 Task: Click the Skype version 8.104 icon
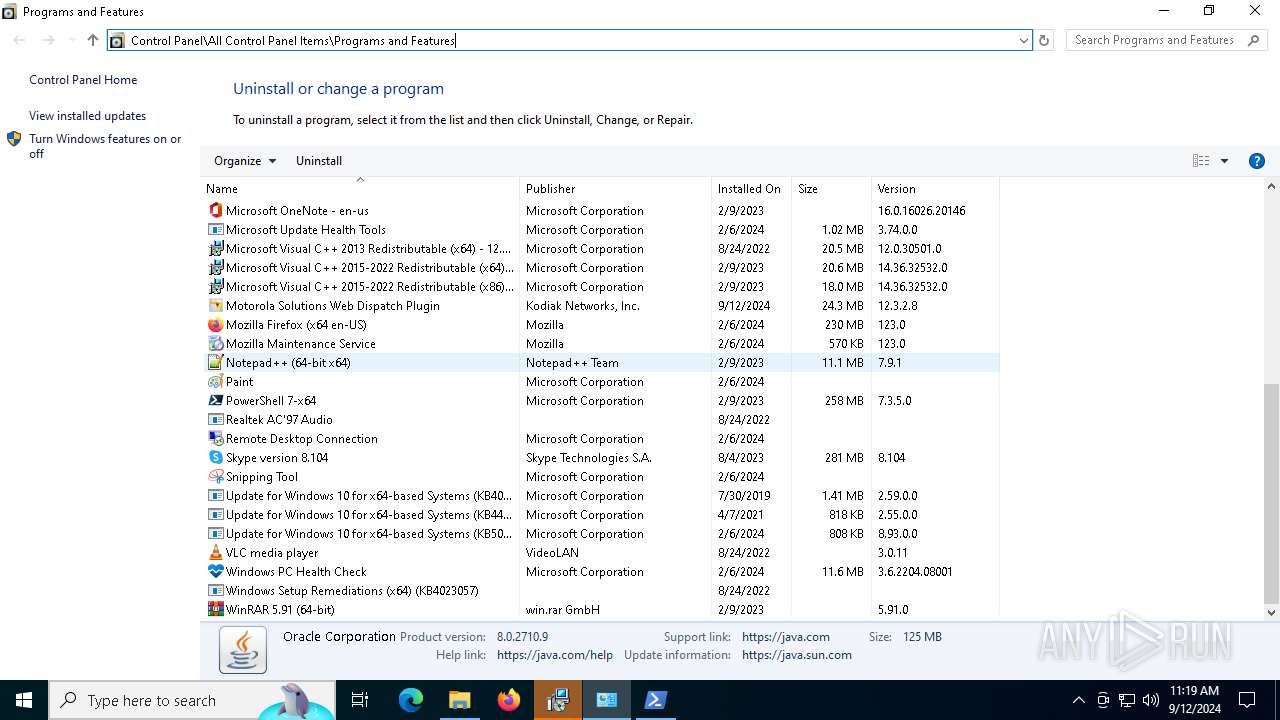[x=215, y=458]
